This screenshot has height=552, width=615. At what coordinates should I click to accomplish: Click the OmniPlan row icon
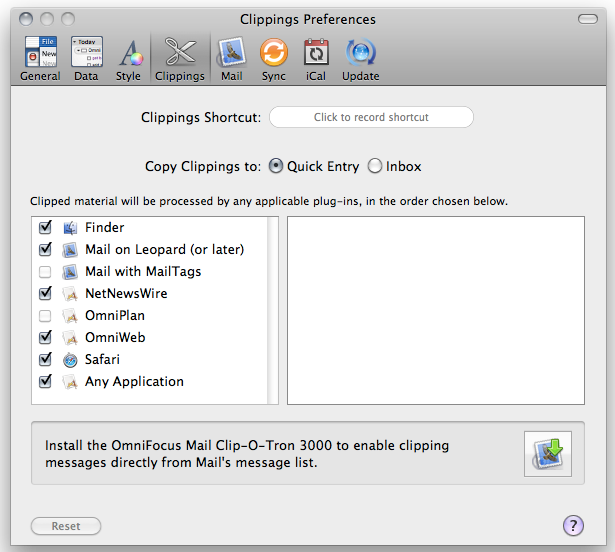[x=70, y=315]
